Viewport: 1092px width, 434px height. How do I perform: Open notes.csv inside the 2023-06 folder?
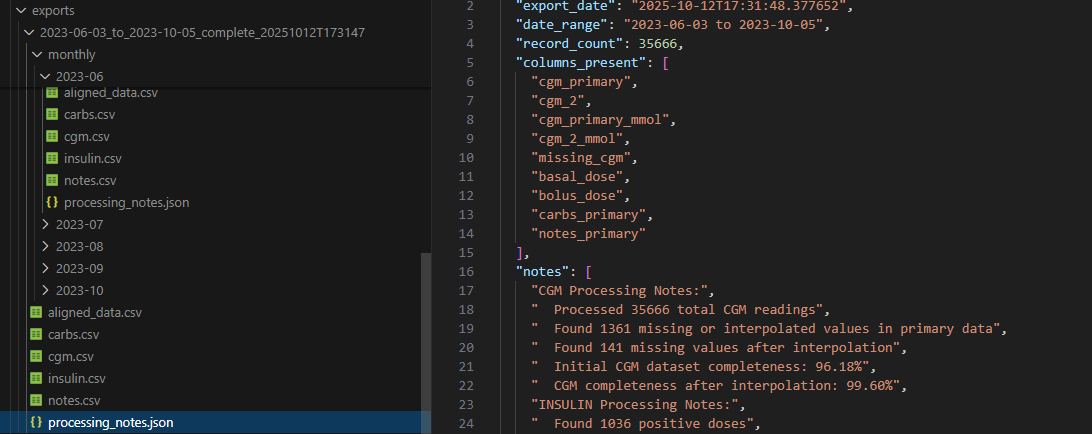point(90,180)
